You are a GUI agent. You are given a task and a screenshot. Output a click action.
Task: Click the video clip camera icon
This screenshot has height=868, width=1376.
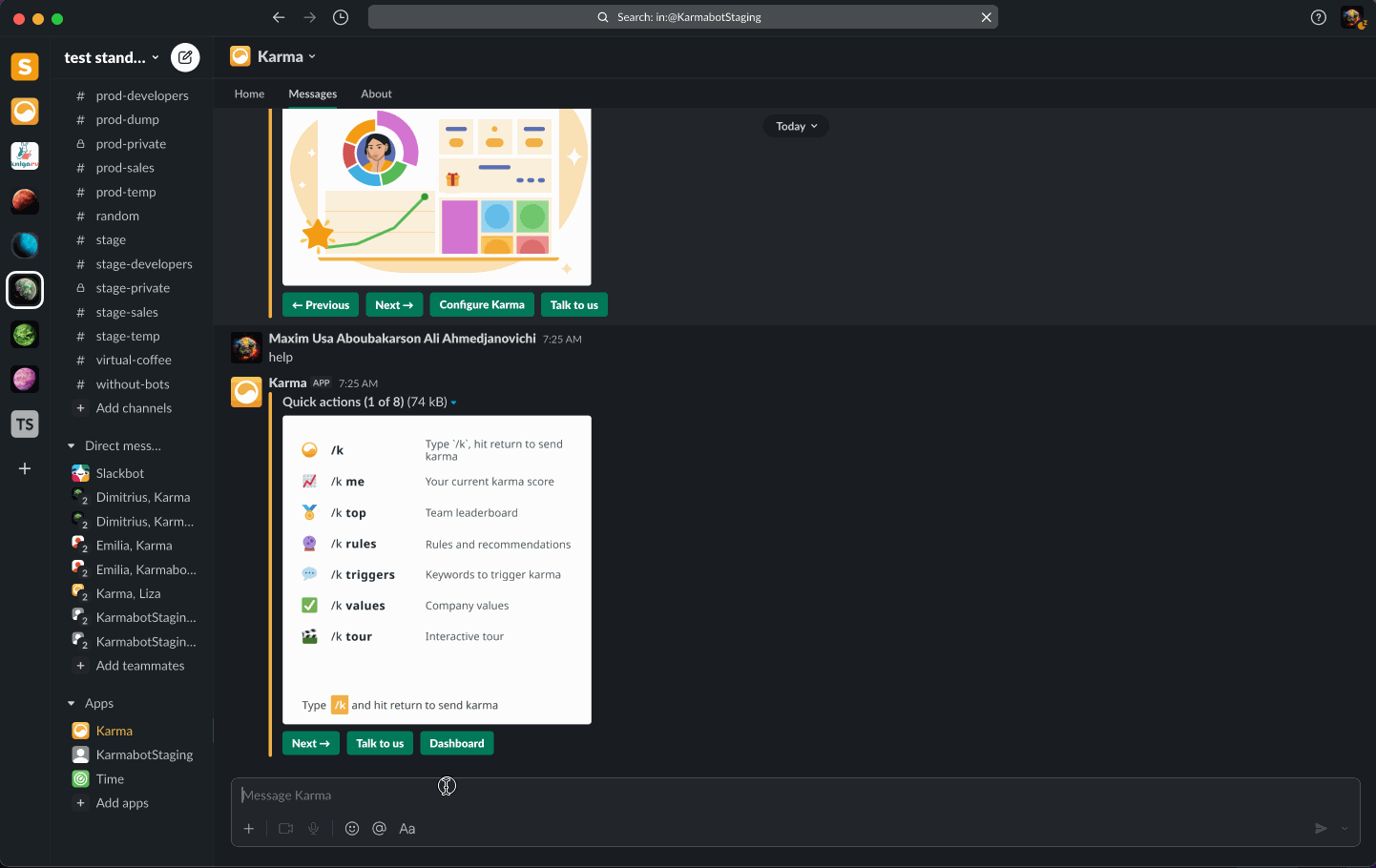(x=285, y=829)
